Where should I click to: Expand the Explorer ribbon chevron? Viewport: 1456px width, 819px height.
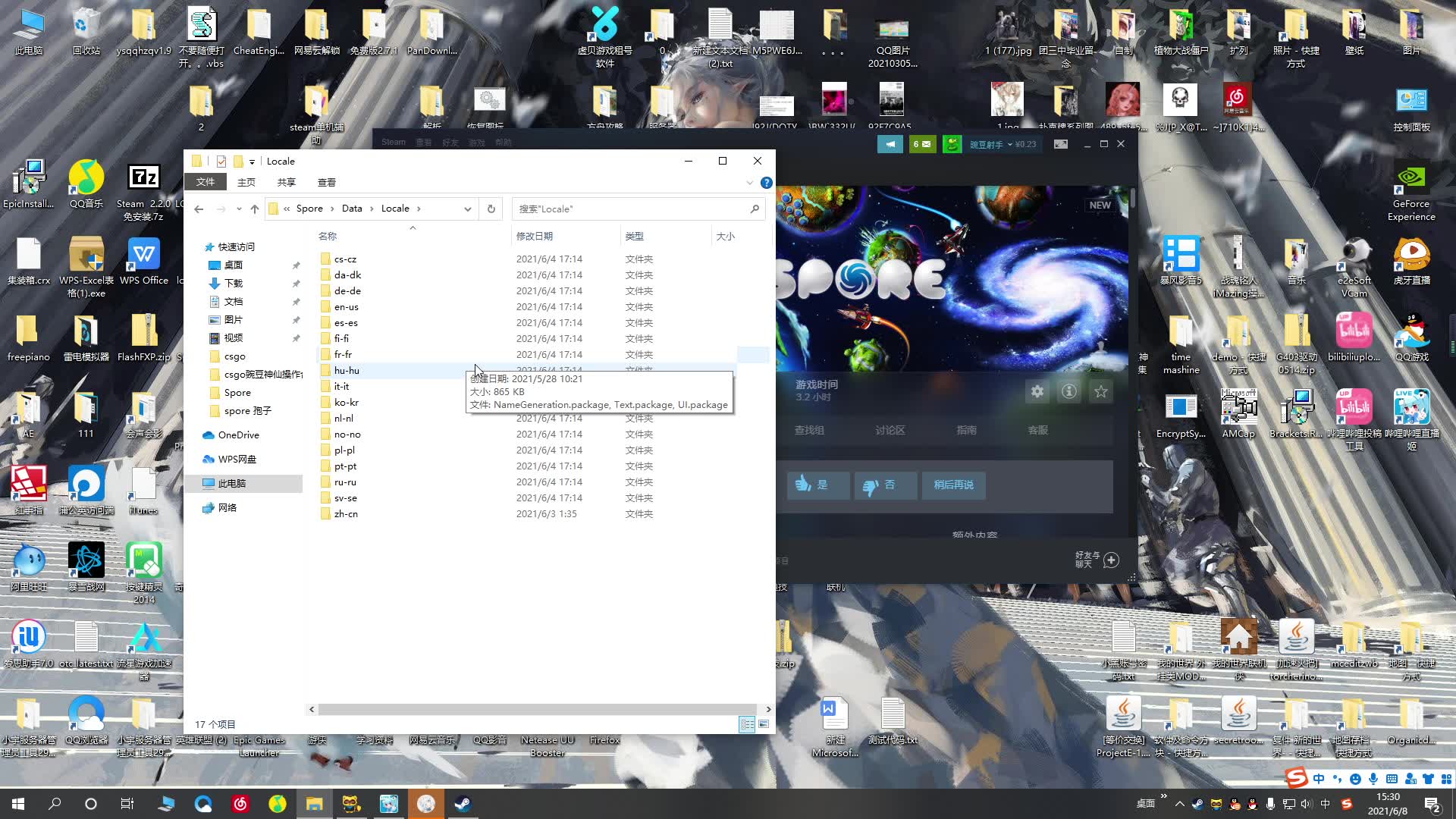750,183
